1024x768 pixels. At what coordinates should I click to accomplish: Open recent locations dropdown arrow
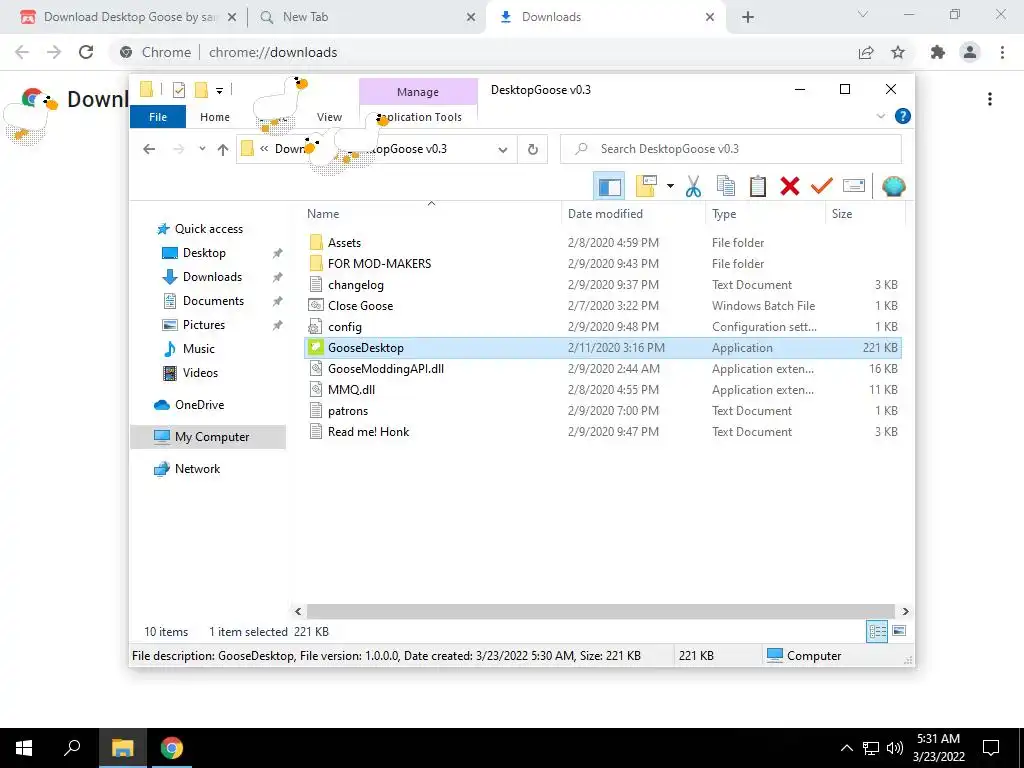tap(202, 150)
